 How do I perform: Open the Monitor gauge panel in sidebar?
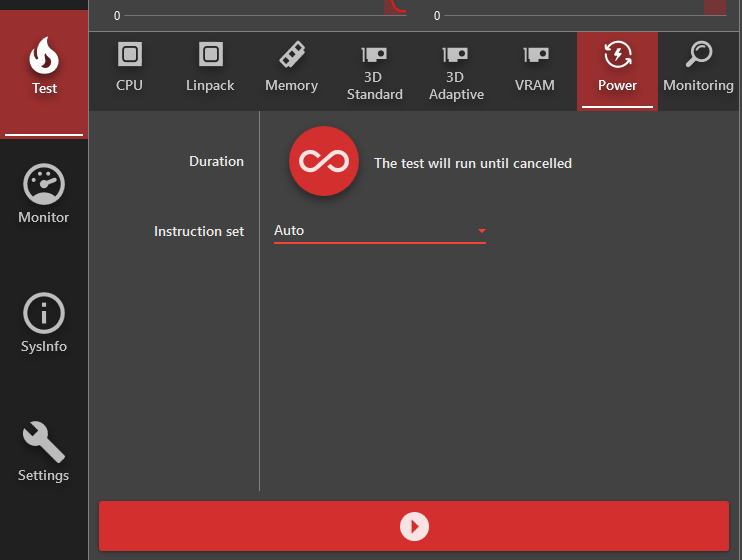pyautogui.click(x=44, y=194)
